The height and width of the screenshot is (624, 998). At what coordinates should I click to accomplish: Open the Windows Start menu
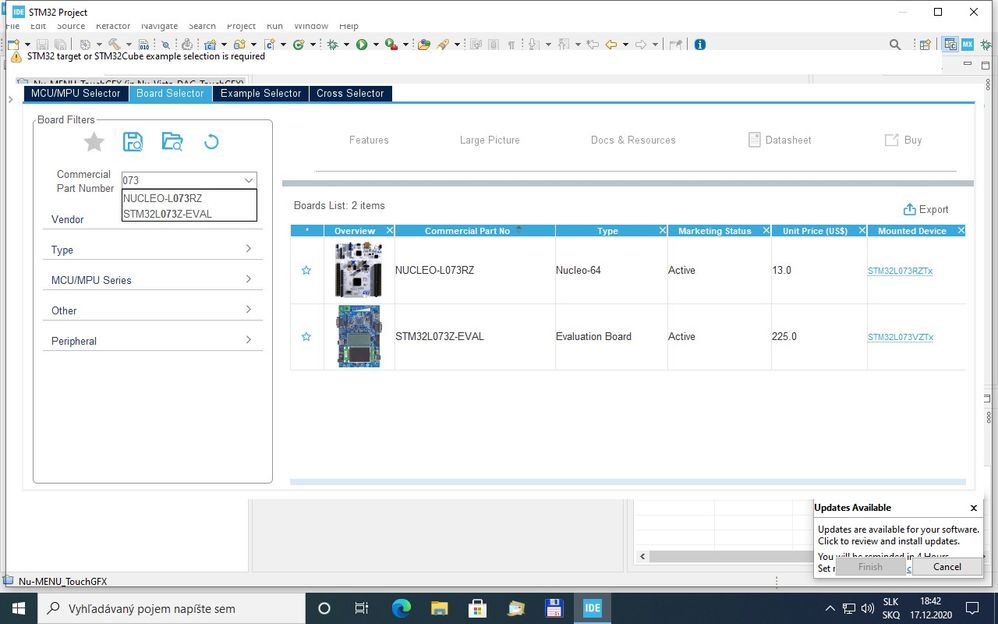point(18,608)
